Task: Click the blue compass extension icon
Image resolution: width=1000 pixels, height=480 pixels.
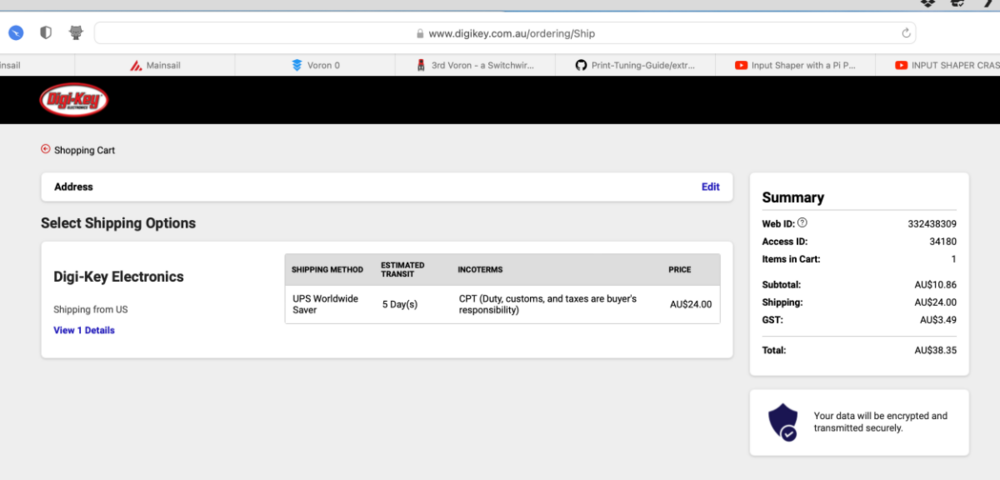Action: tap(16, 33)
